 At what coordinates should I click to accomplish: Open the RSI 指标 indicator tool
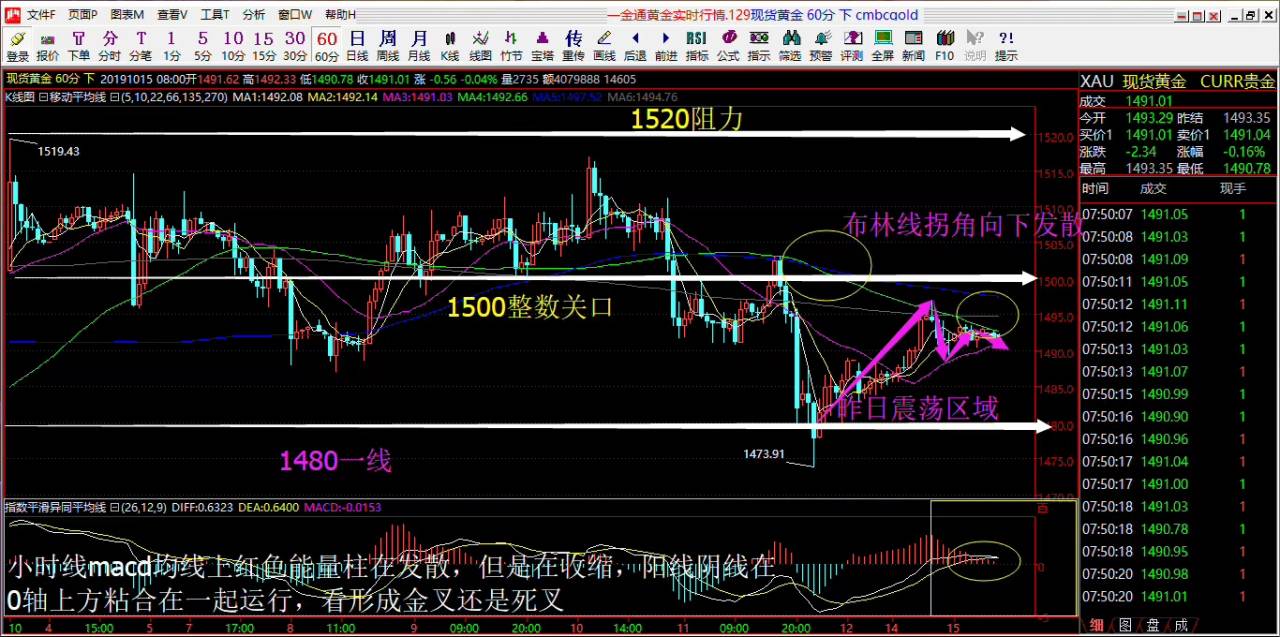pos(697,46)
